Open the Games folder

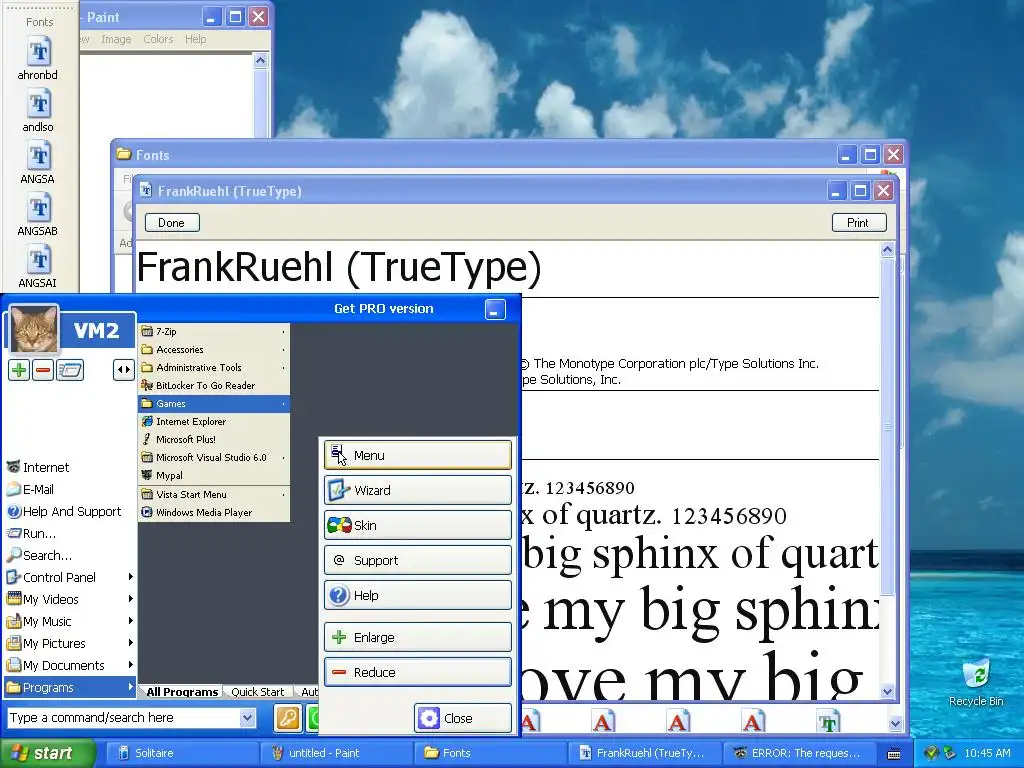pyautogui.click(x=214, y=404)
